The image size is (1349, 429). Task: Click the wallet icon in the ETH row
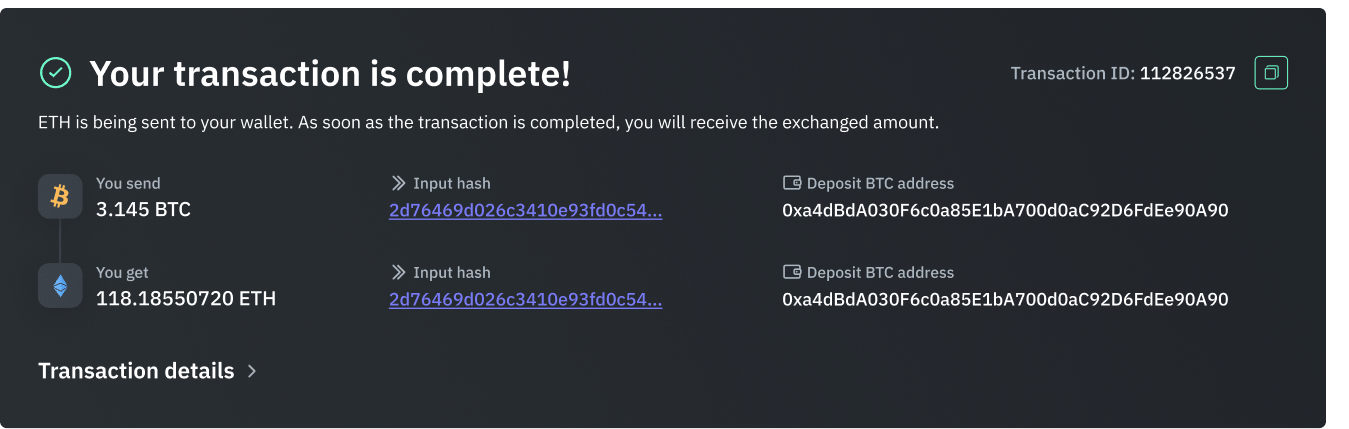pyautogui.click(x=792, y=272)
